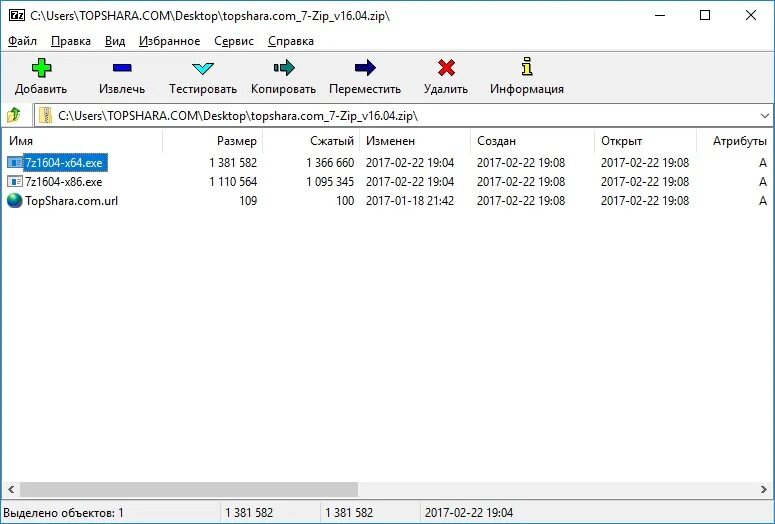This screenshot has height=524, width=775.
Task: Click the horizontal scrollbar left arrow
Action: [x=11, y=489]
